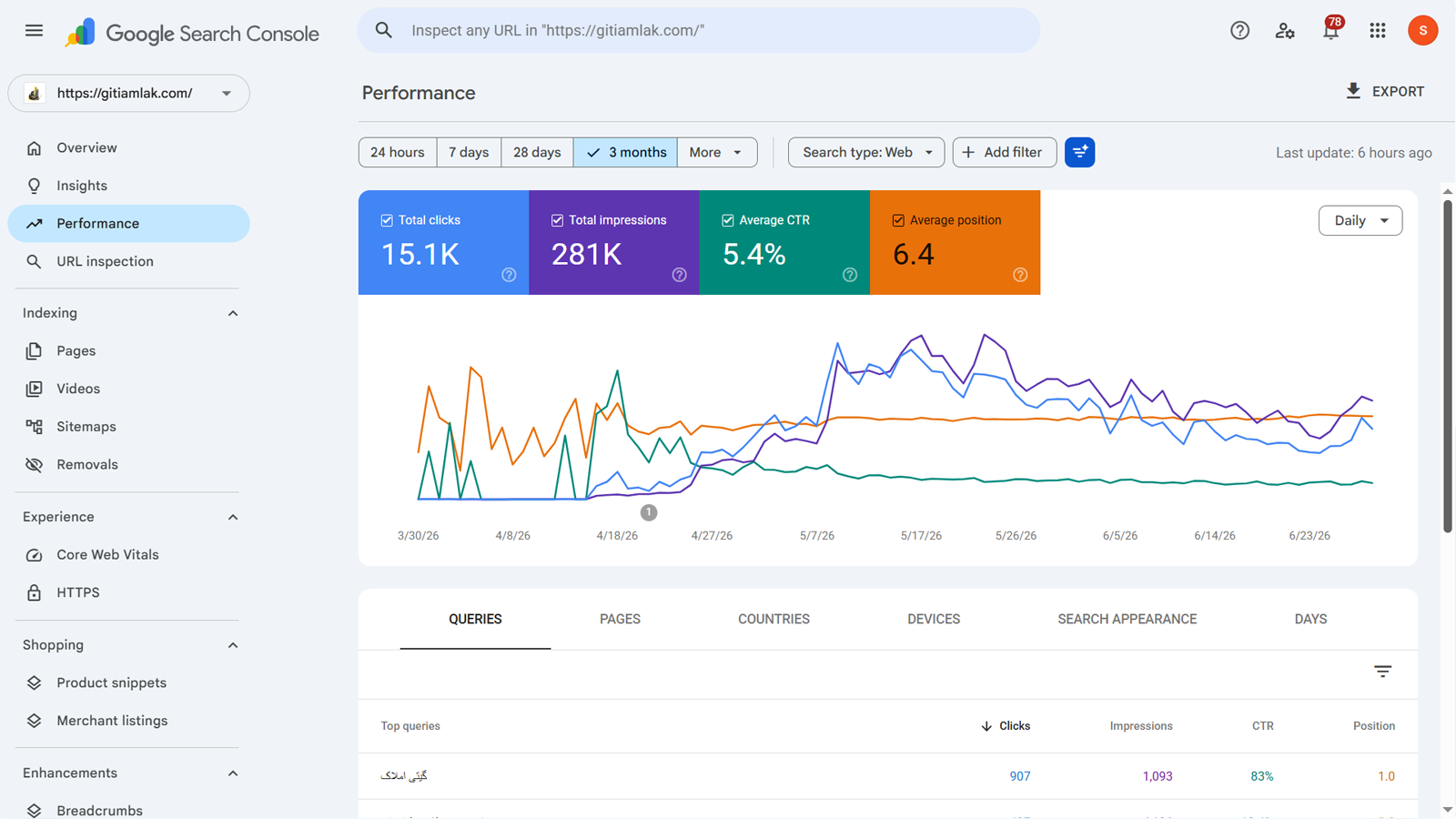
Task: Toggle the Average position checkbox
Action: [x=898, y=220]
